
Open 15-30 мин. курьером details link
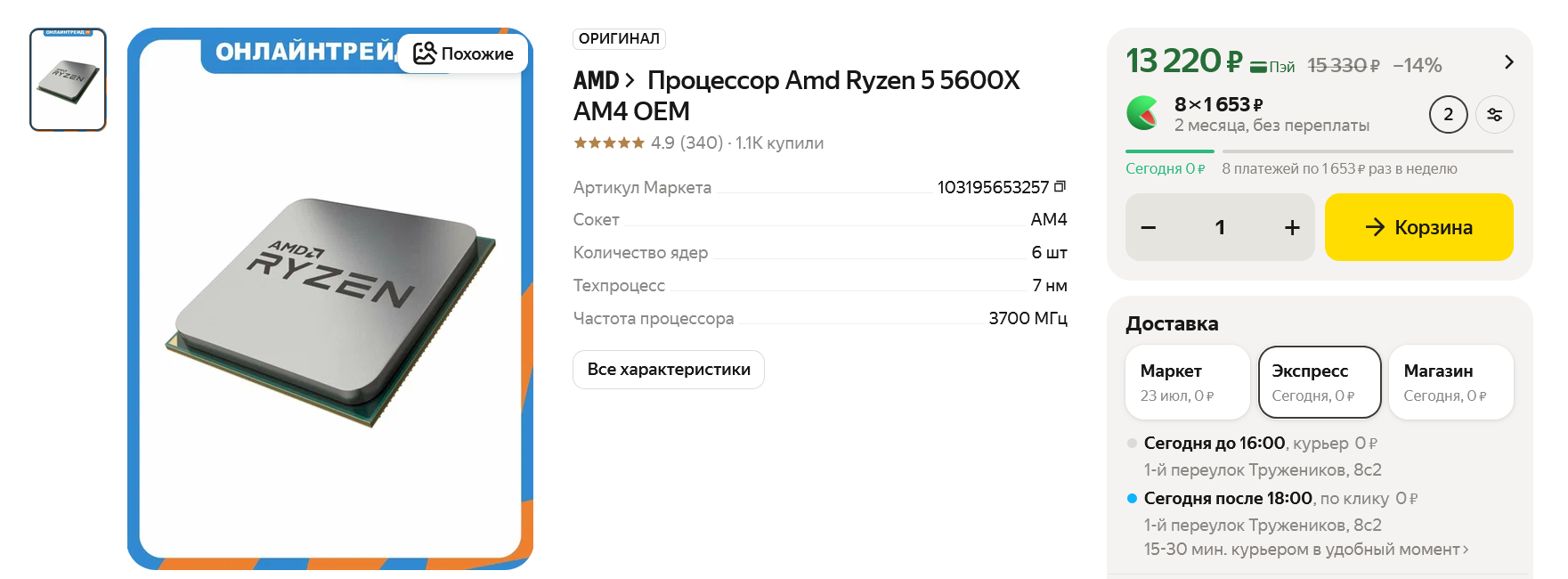tap(1306, 550)
